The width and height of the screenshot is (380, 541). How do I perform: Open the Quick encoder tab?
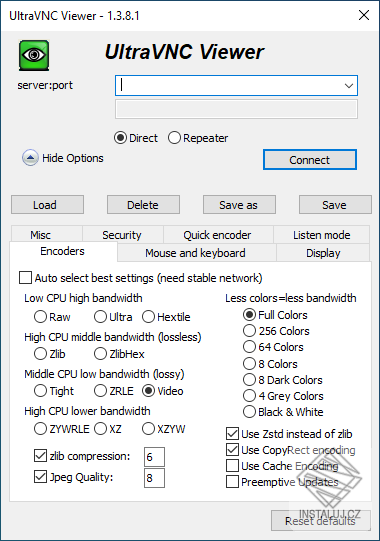point(217,235)
